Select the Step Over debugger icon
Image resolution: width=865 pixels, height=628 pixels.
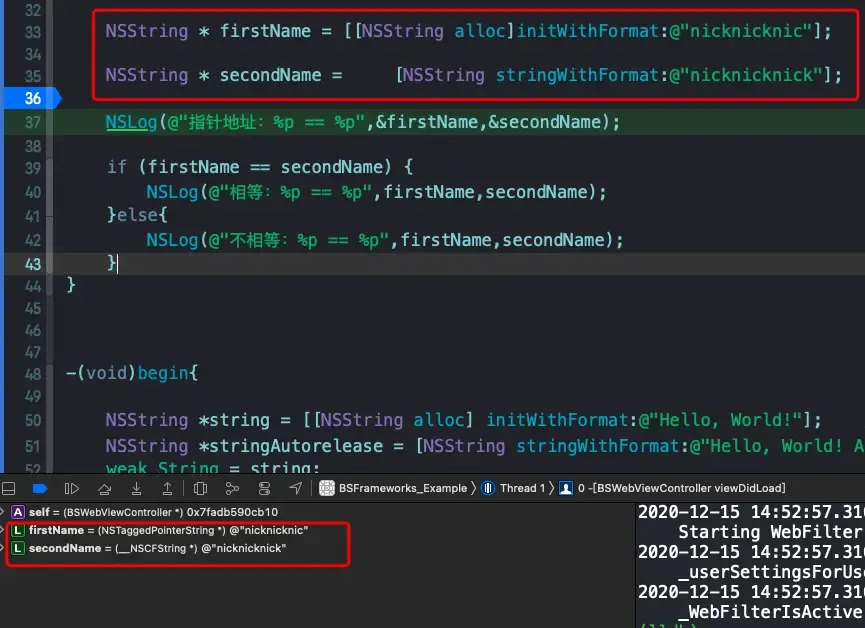pos(103,488)
